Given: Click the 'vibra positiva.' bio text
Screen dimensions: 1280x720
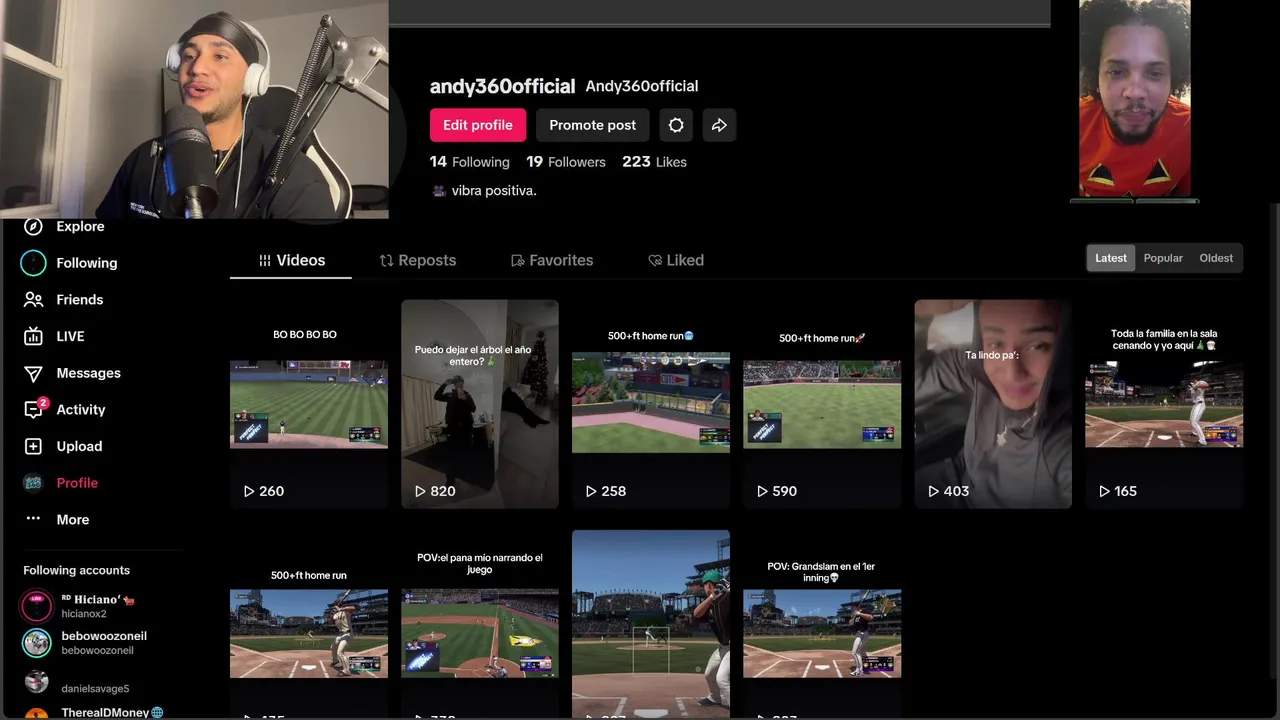Looking at the screenshot, I should pyautogui.click(x=494, y=190).
